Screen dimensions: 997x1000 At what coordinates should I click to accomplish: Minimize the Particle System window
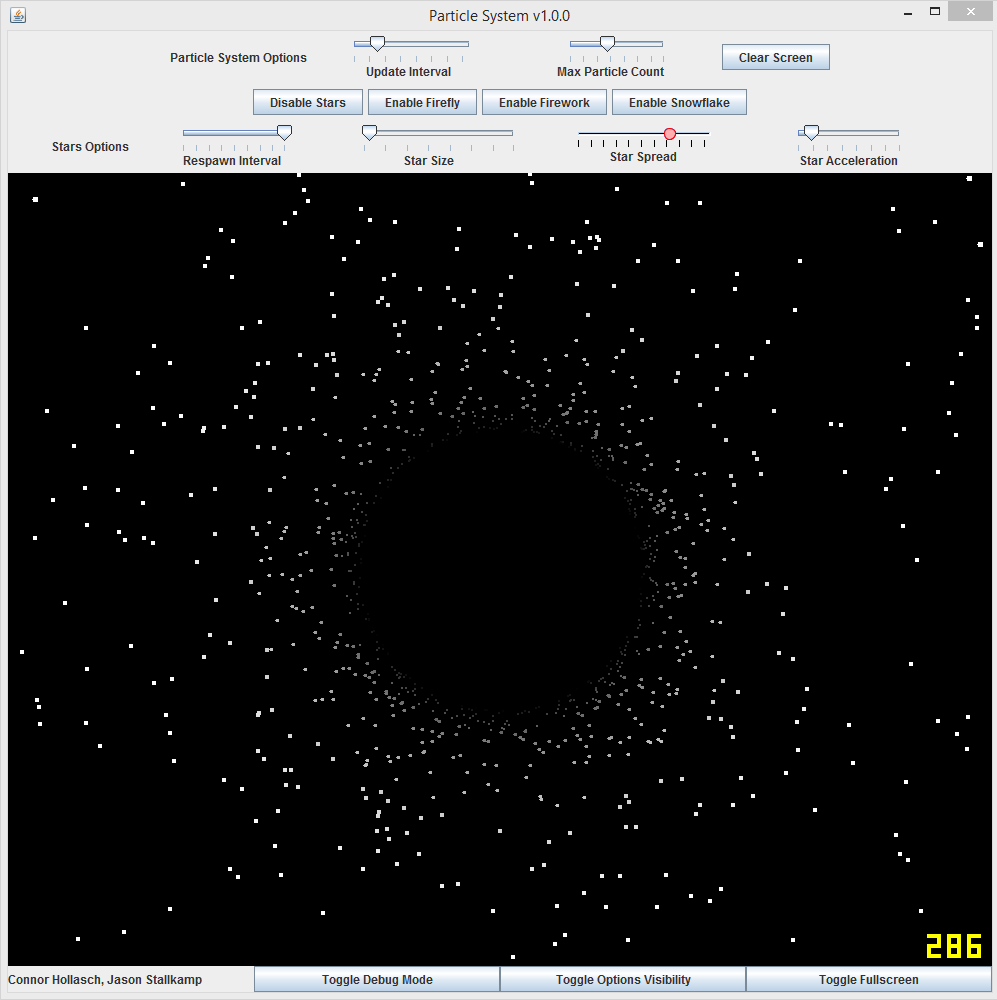908,12
